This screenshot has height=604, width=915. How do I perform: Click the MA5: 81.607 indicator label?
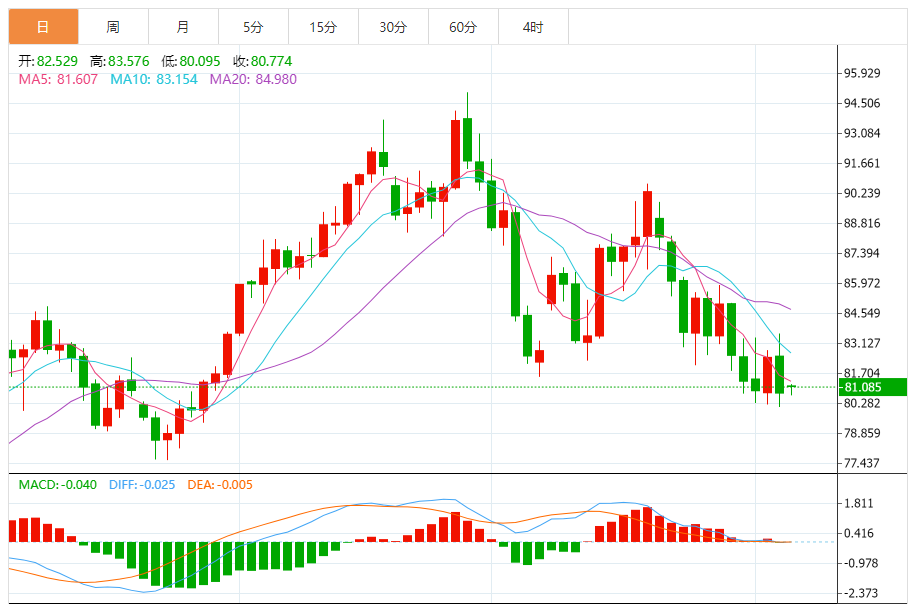click(x=58, y=79)
